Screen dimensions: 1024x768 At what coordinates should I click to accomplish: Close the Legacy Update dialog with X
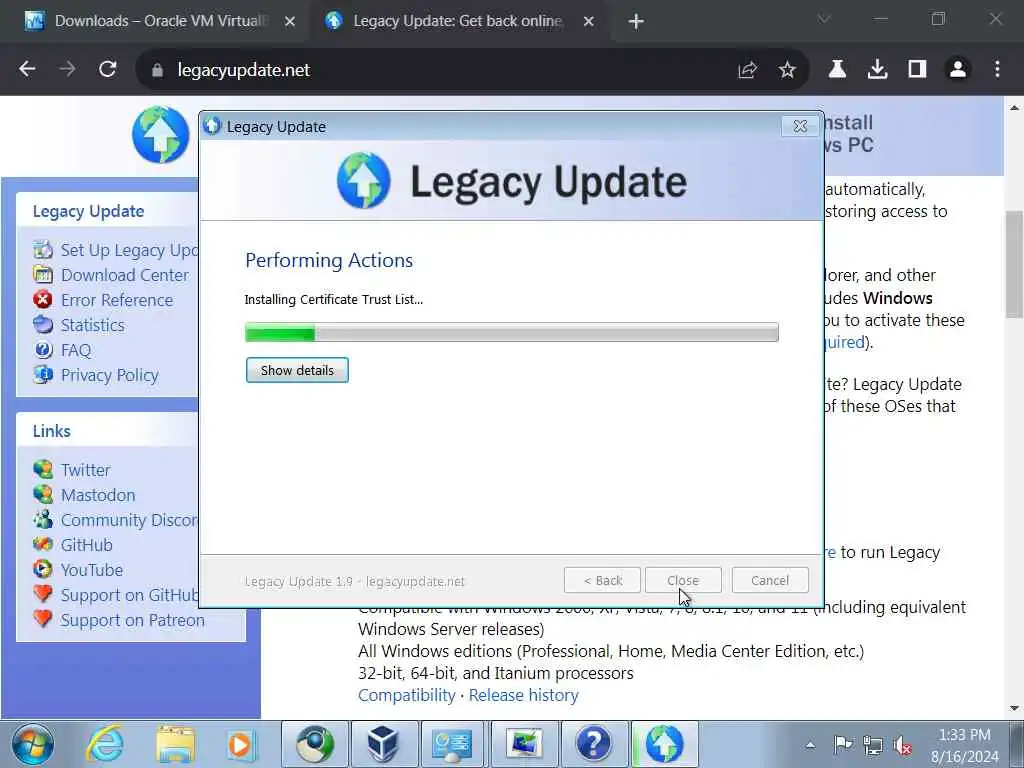800,126
